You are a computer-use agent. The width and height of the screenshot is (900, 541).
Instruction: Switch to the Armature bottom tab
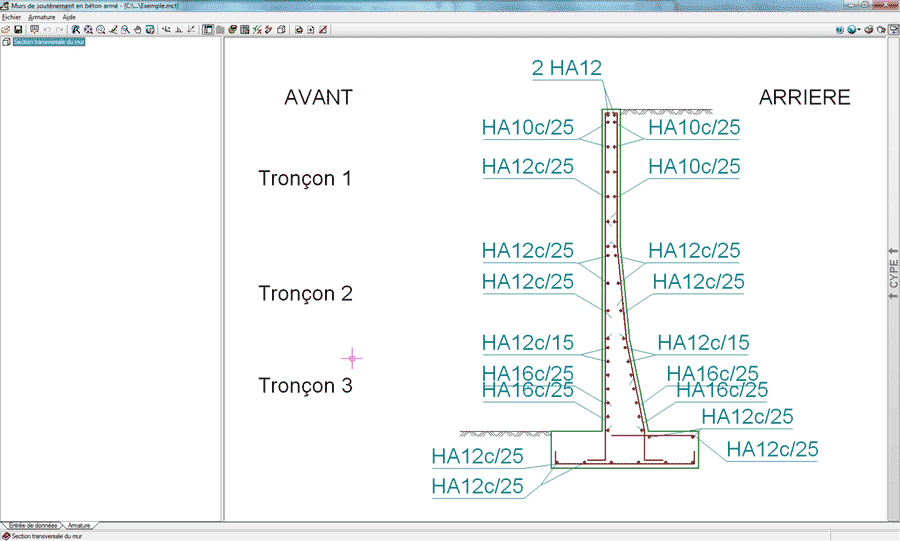click(79, 526)
